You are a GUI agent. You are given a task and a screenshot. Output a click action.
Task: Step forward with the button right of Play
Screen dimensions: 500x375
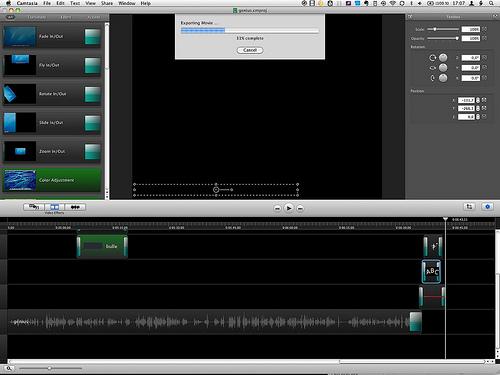coord(300,208)
